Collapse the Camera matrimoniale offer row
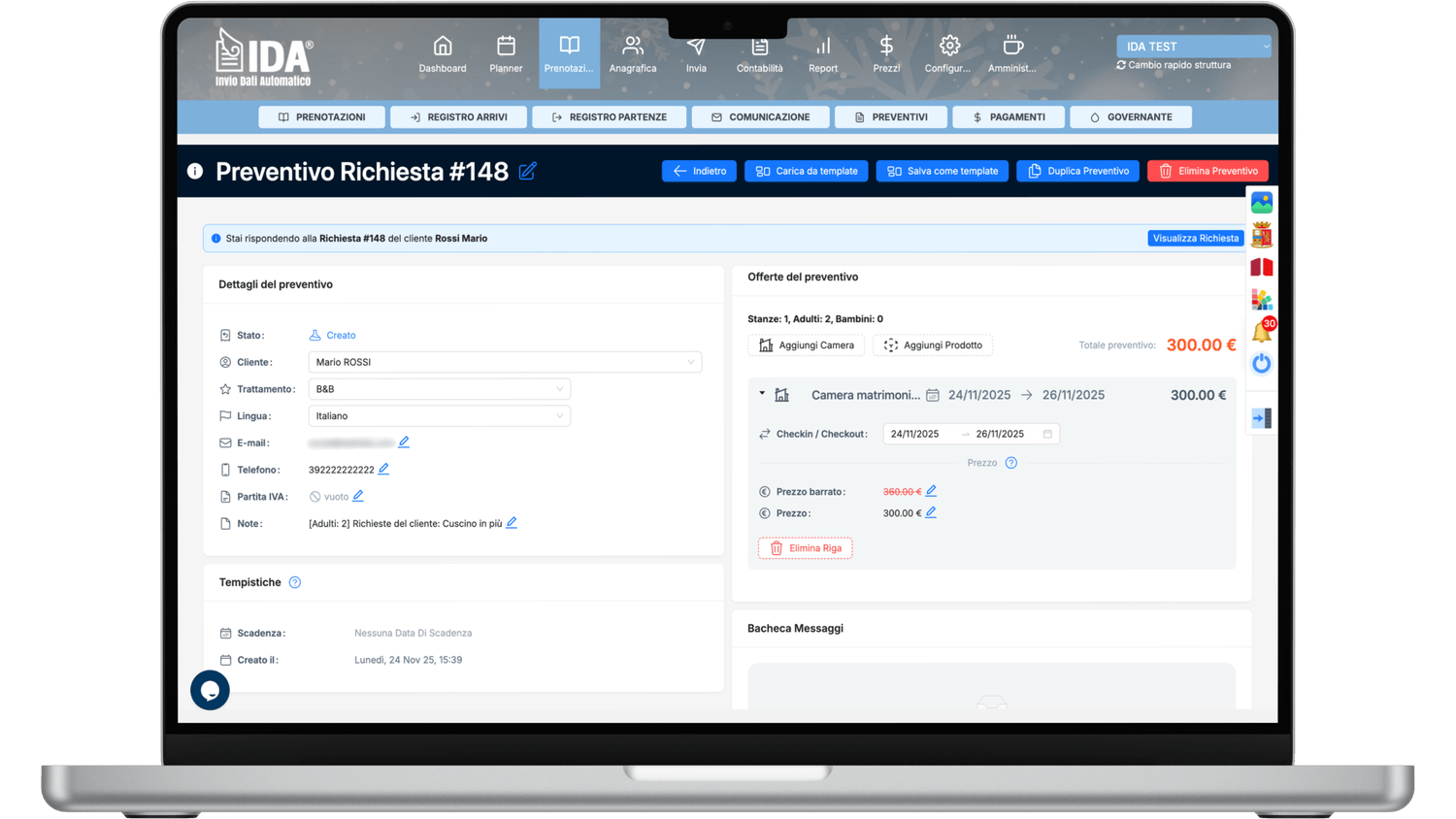The width and height of the screenshot is (1456, 819). (762, 394)
